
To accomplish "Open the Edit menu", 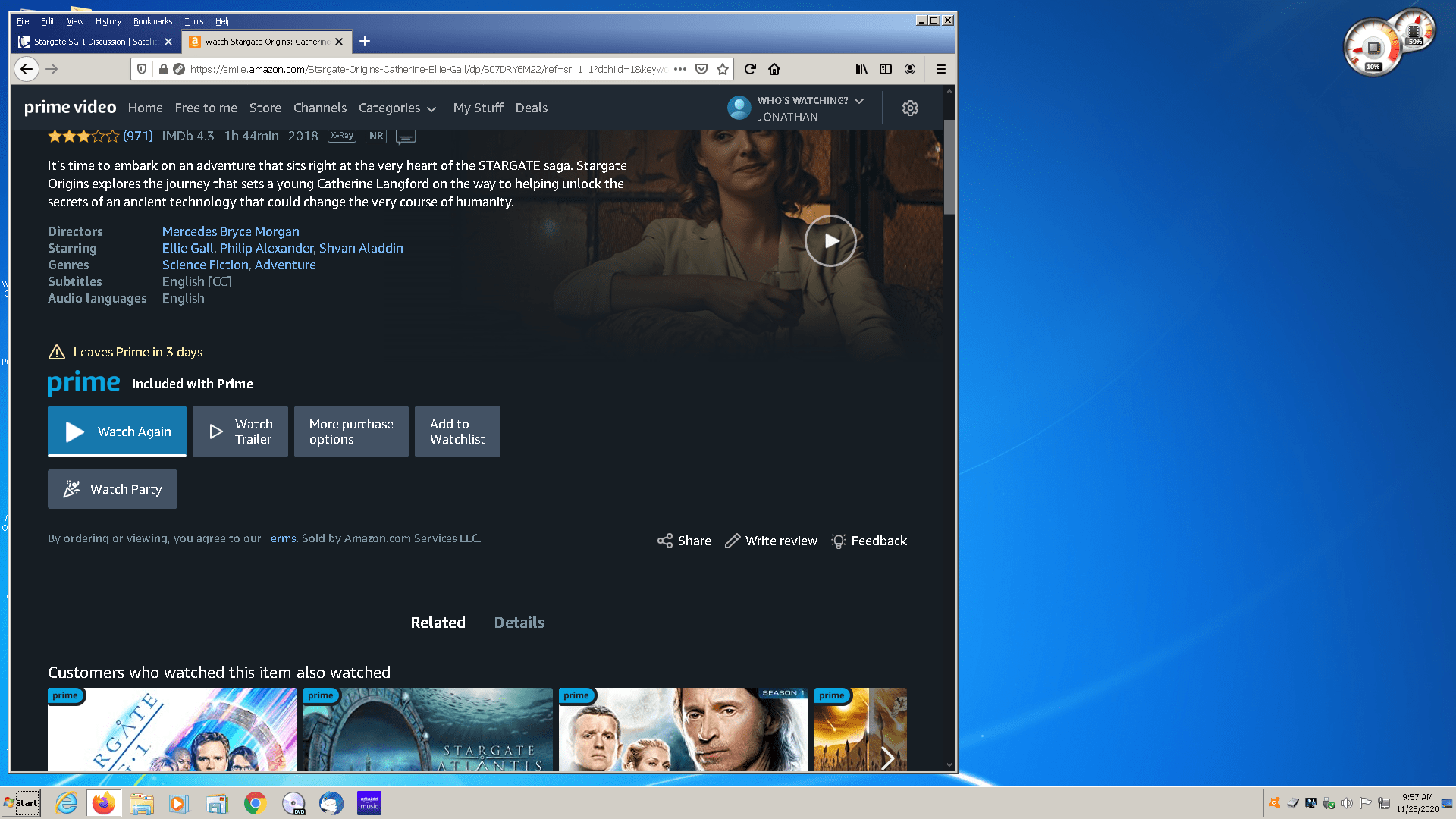I will [x=48, y=21].
